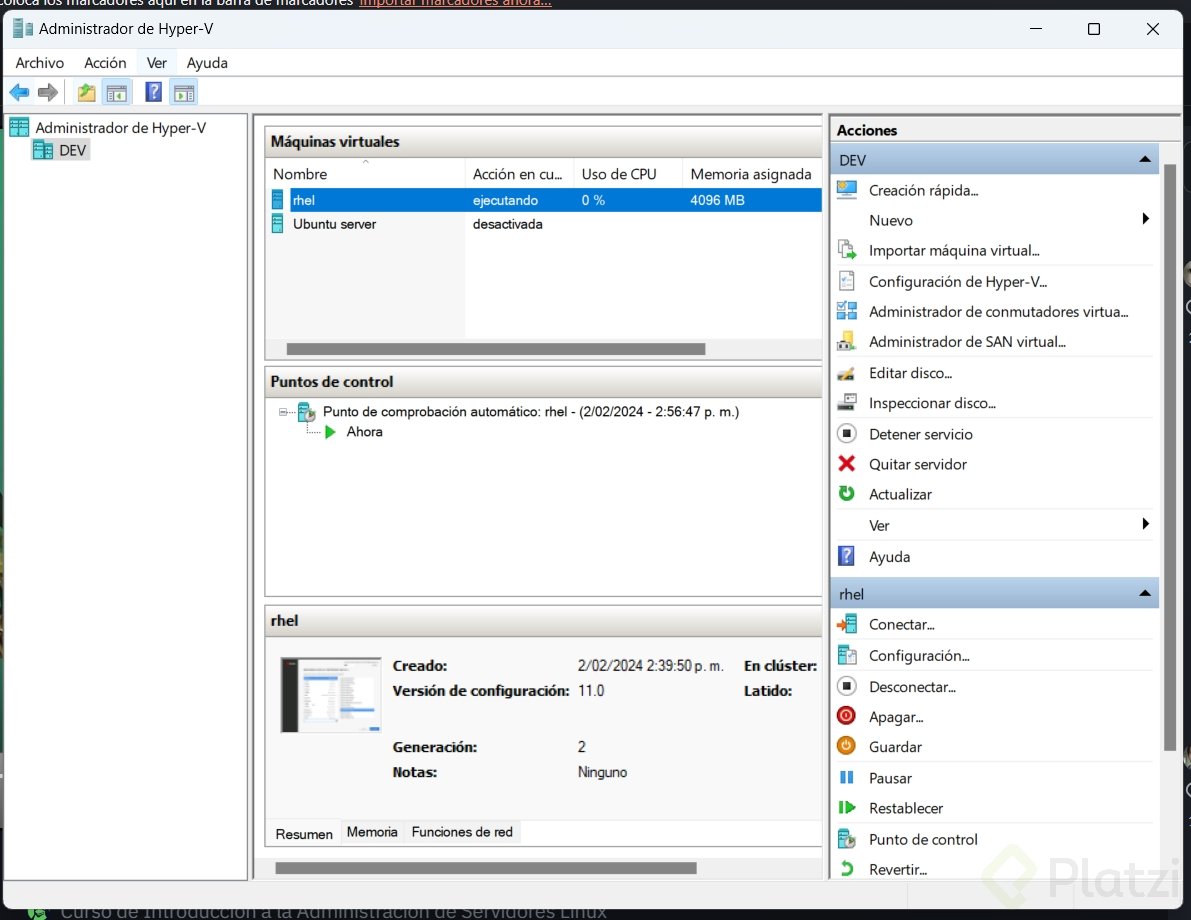Click the forward arrow toolbar icon
This screenshot has width=1191, height=920.
coord(48,93)
